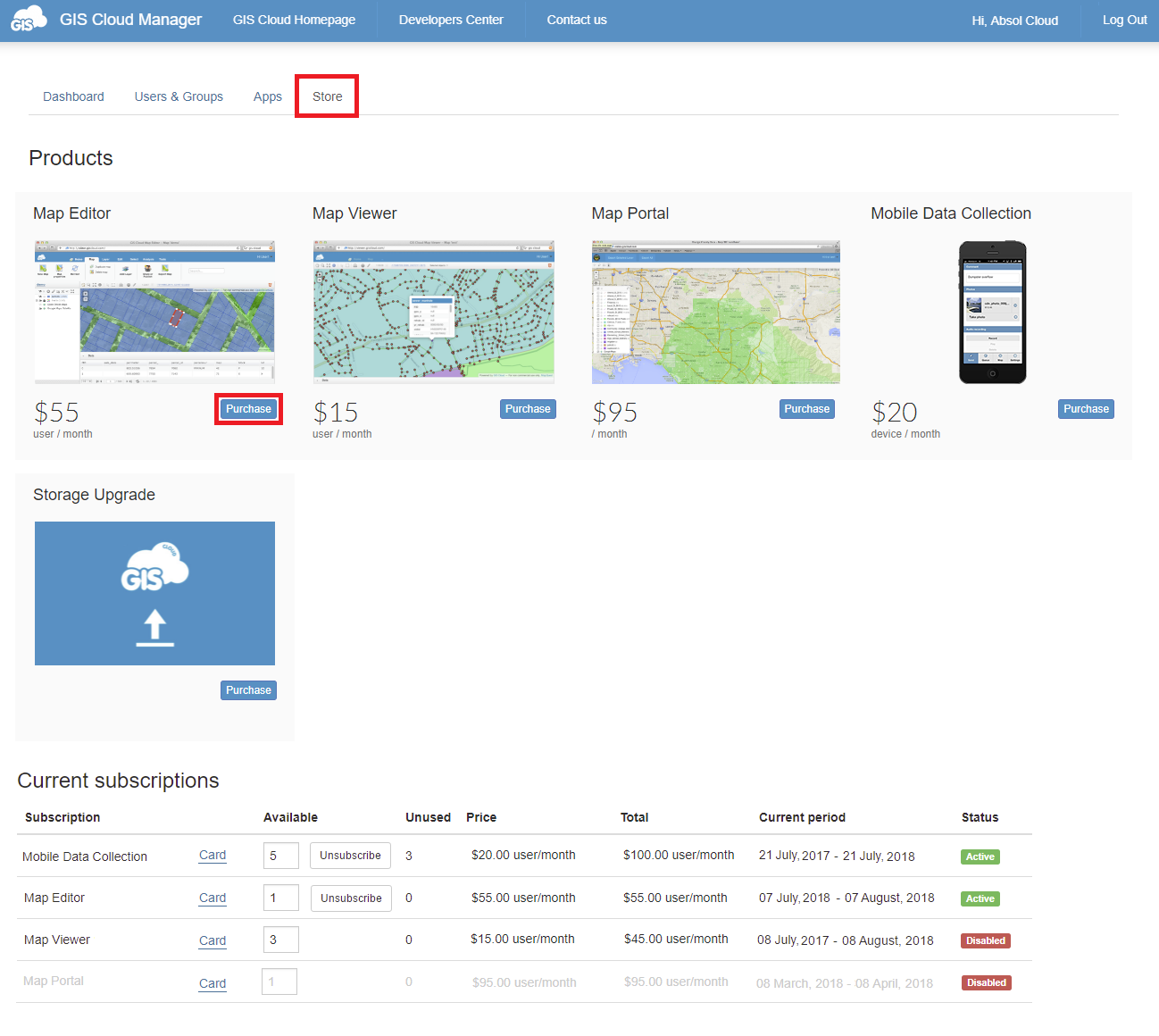Click the Subscription column header

click(x=63, y=817)
